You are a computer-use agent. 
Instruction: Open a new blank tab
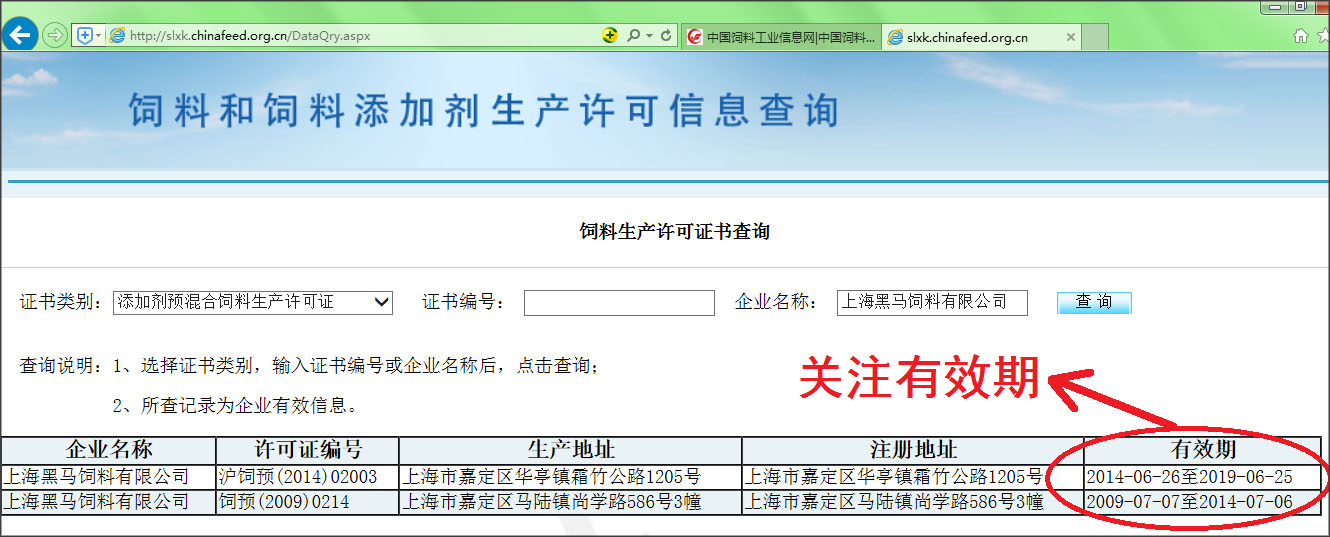[x=1096, y=37]
